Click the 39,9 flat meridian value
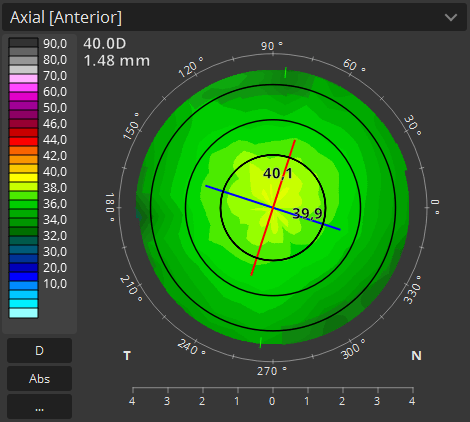This screenshot has width=470, height=422. [x=307, y=214]
